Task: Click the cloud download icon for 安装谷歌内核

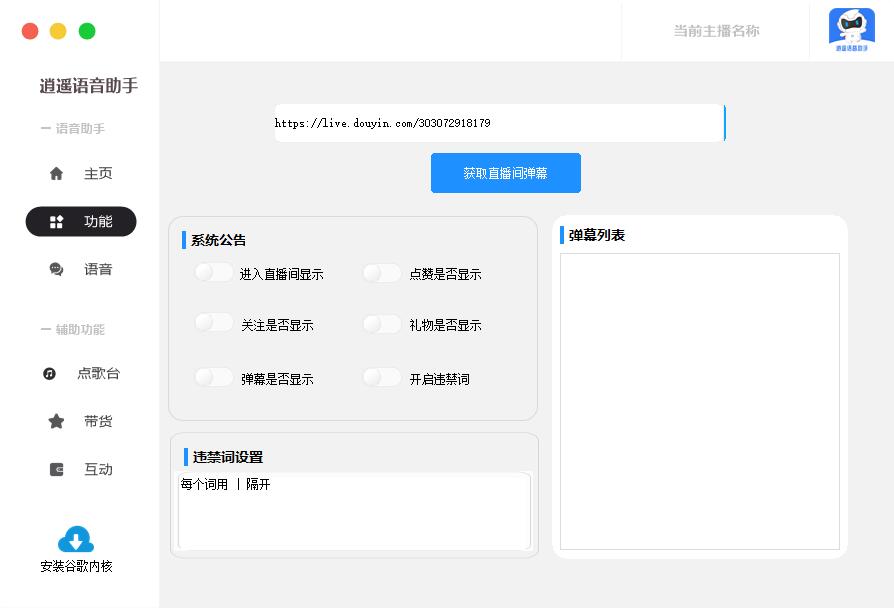Action: (76, 540)
